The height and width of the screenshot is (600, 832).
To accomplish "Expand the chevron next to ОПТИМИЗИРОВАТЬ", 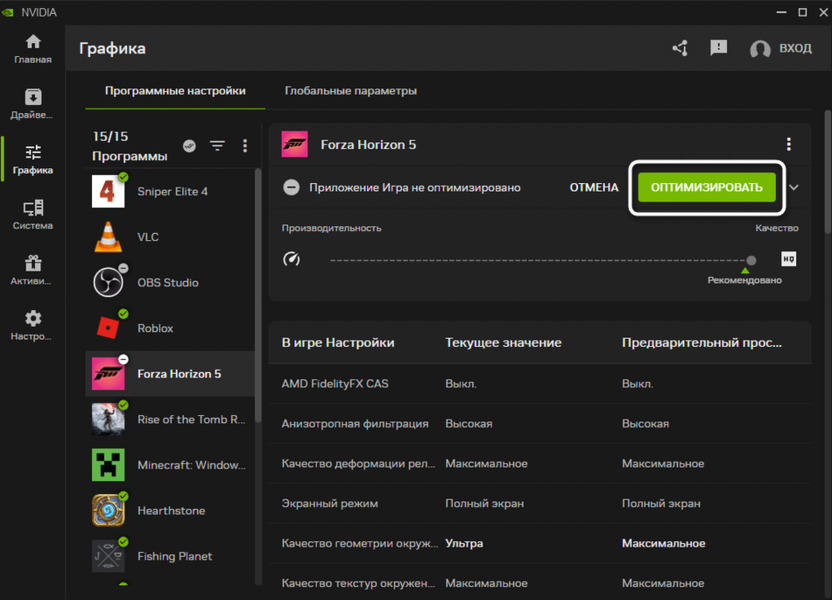I will click(794, 187).
